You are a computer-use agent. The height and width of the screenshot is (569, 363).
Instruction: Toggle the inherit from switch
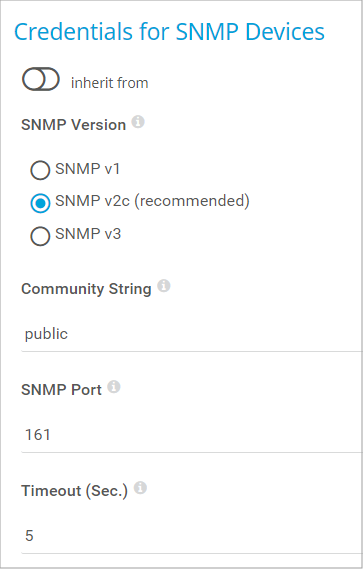coord(41,79)
